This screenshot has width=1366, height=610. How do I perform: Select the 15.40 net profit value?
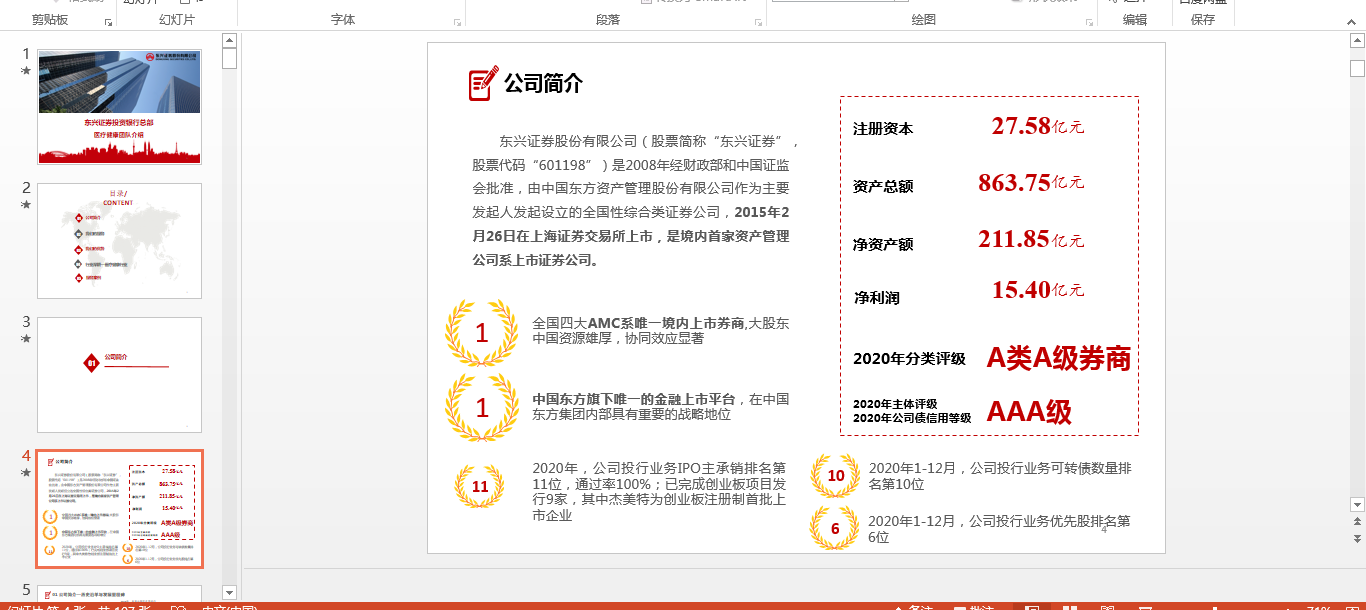point(1021,290)
